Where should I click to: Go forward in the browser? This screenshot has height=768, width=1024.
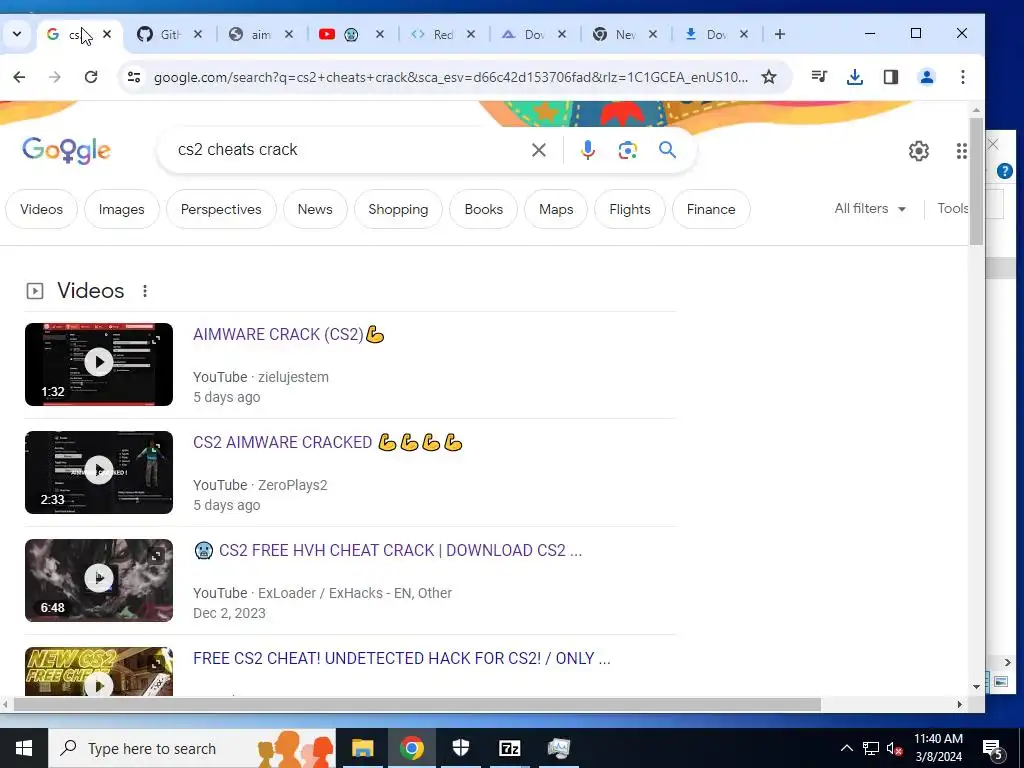55,77
